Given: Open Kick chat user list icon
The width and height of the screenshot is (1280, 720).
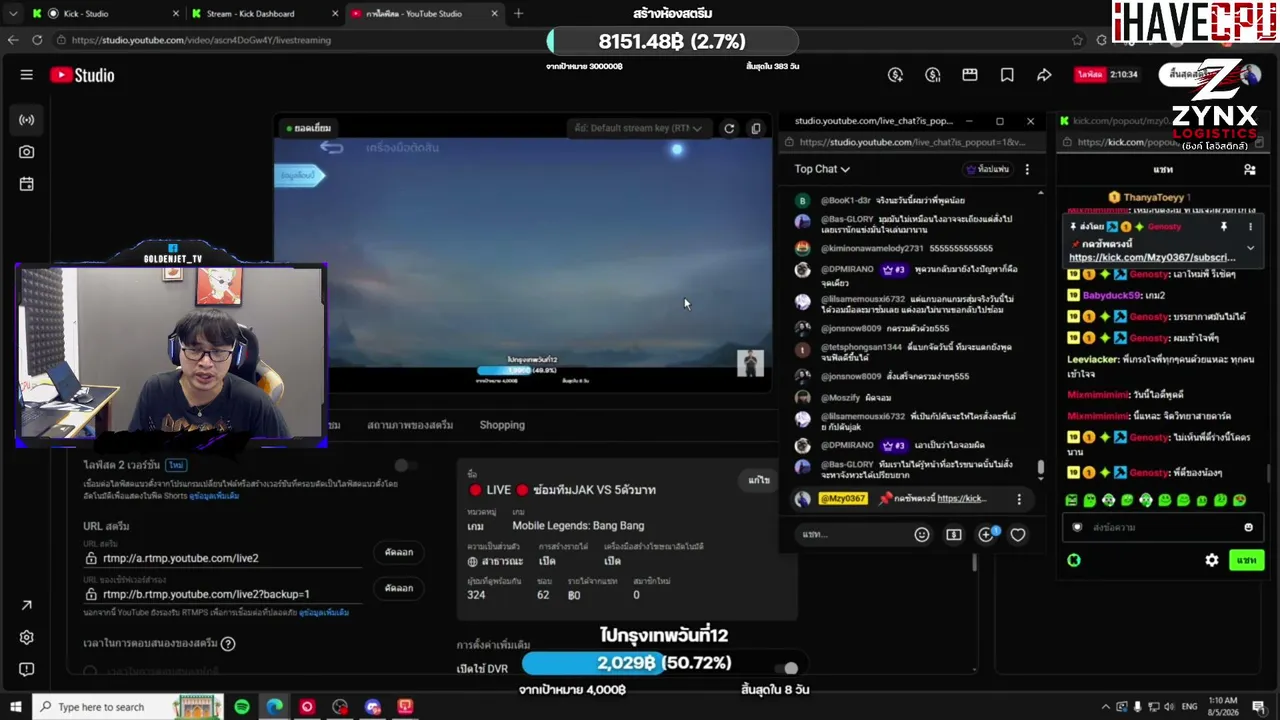Looking at the screenshot, I should (1249, 170).
